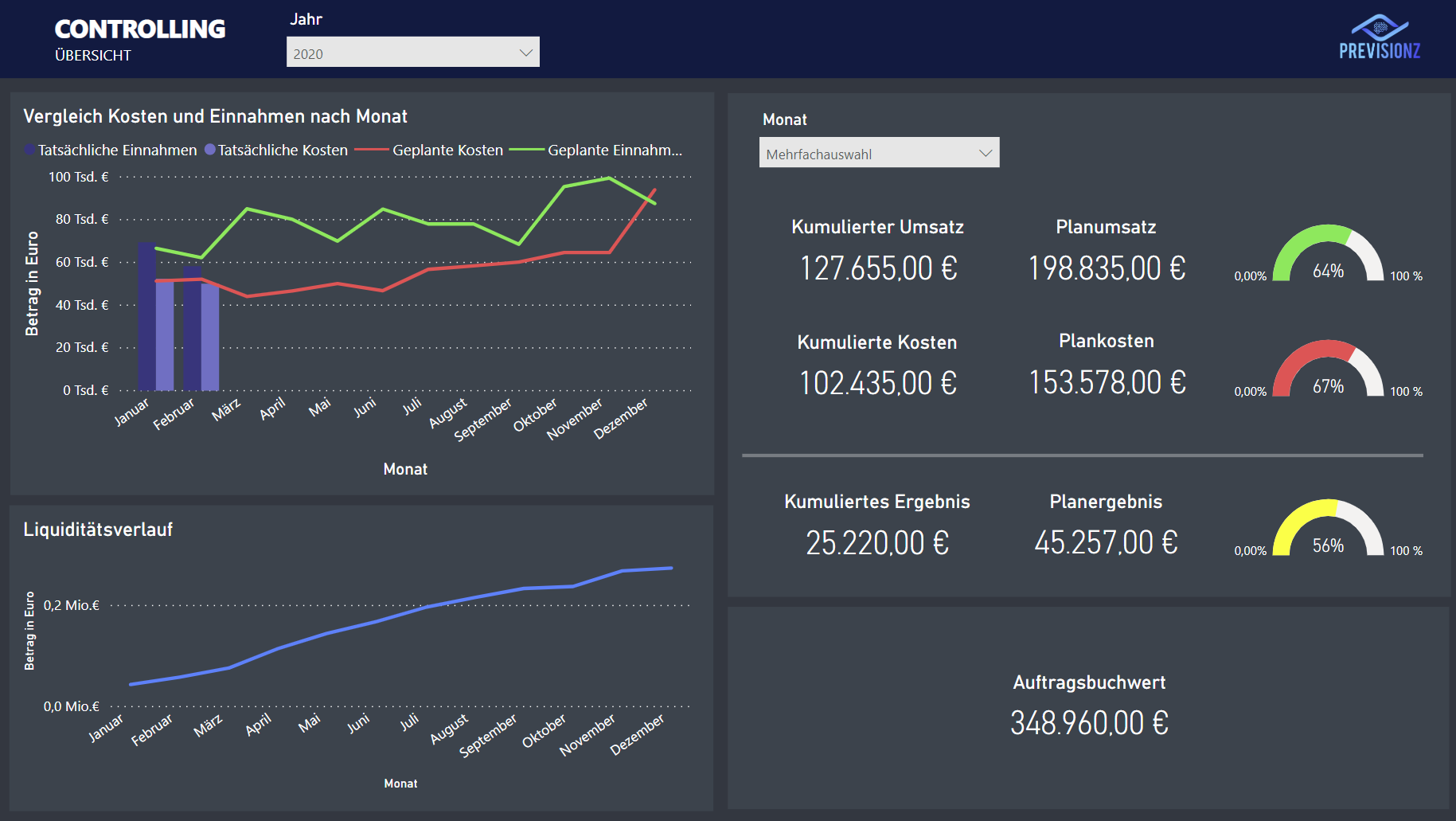This screenshot has height=821, width=1456.
Task: Select the Auftragsbuchwert value 348.960,00 €
Action: pyautogui.click(x=1089, y=723)
